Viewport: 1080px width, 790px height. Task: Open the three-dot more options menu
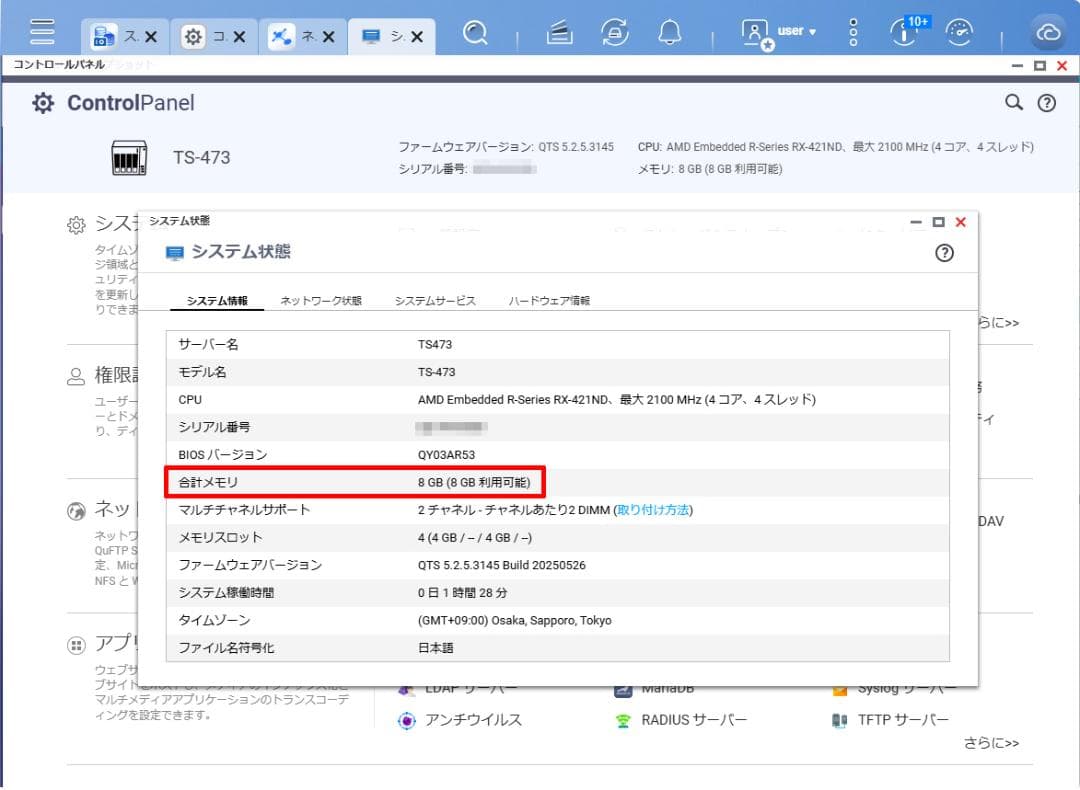[x=853, y=34]
